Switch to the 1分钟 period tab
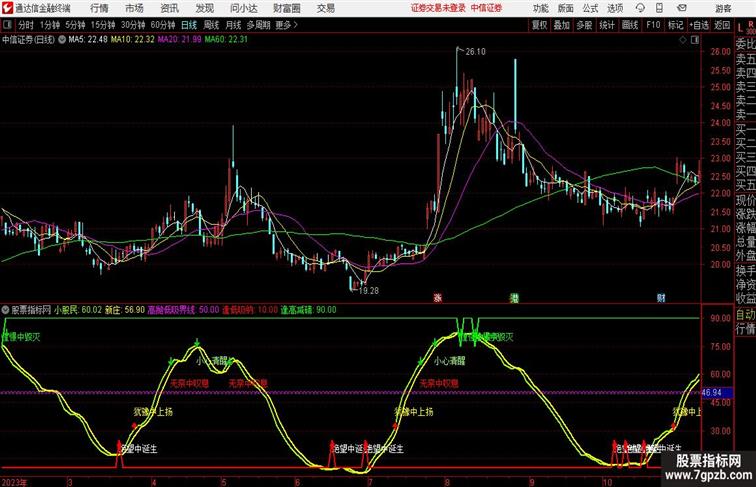 pos(50,25)
